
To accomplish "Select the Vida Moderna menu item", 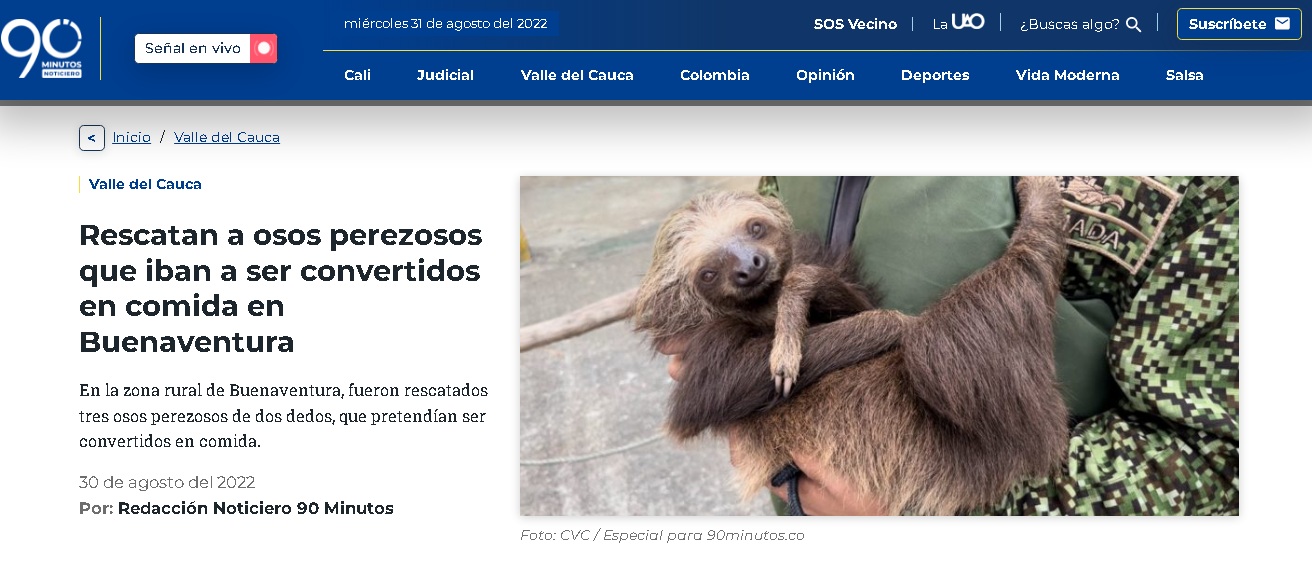I will [x=1067, y=75].
